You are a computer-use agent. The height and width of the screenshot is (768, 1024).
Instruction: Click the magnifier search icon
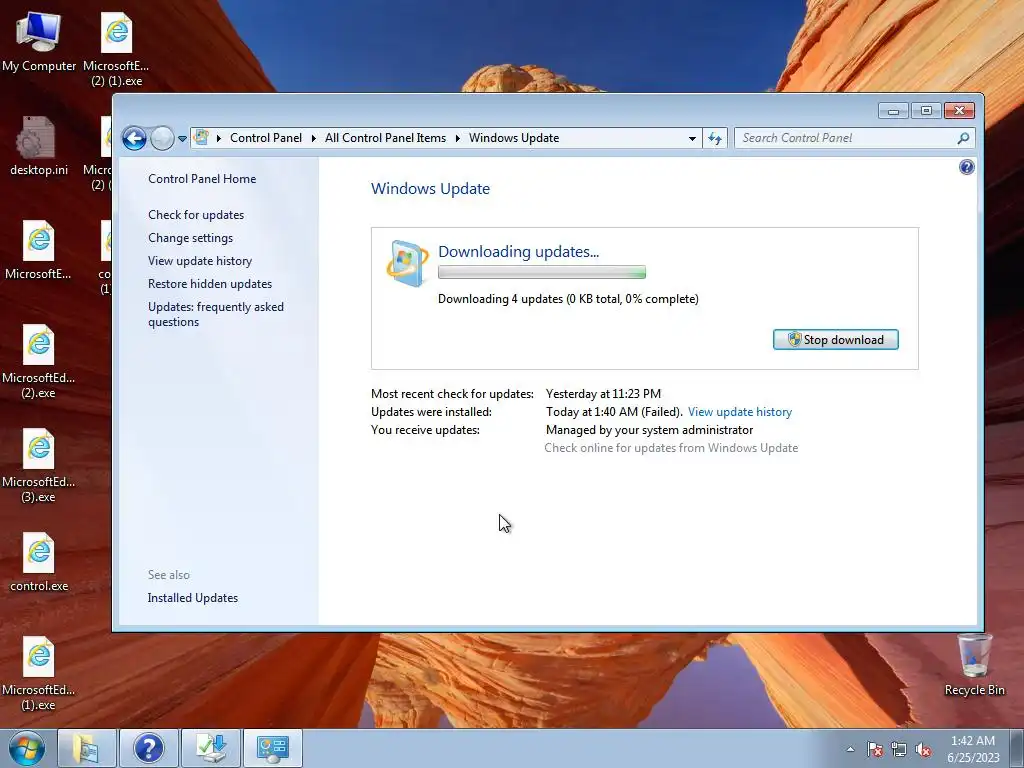963,138
